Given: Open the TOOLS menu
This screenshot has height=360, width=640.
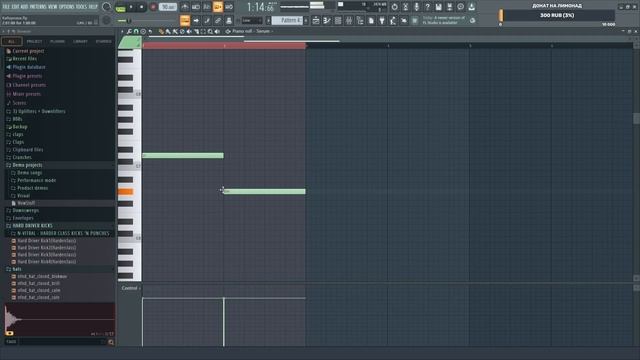Looking at the screenshot, I should pyautogui.click(x=81, y=7).
